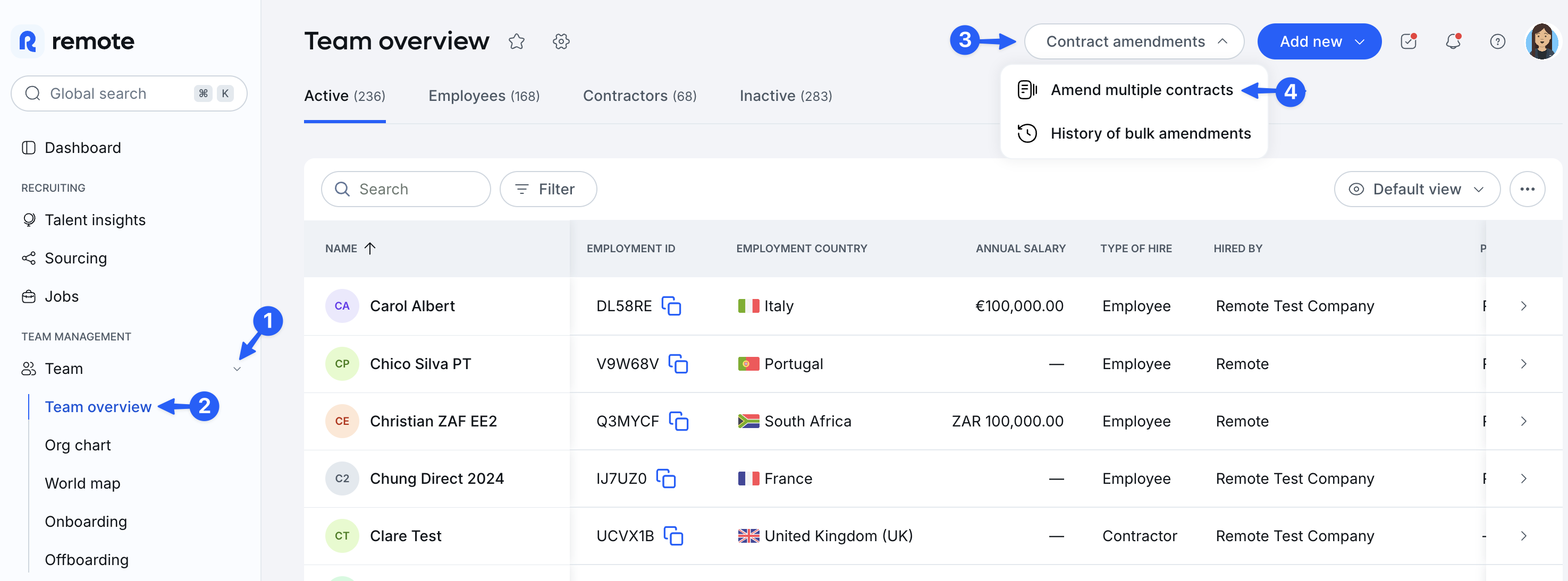Open the Default view dropdown
This screenshot has height=581, width=1568.
point(1417,189)
